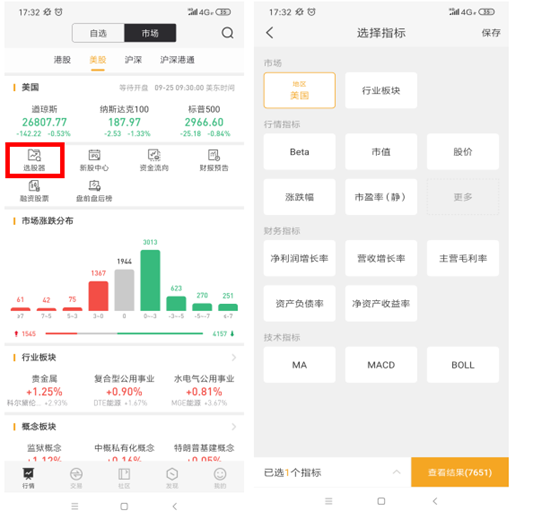The width and height of the screenshot is (540, 530).
Task: Open the 融资股票 margin stocks icon
Action: pos(34,191)
